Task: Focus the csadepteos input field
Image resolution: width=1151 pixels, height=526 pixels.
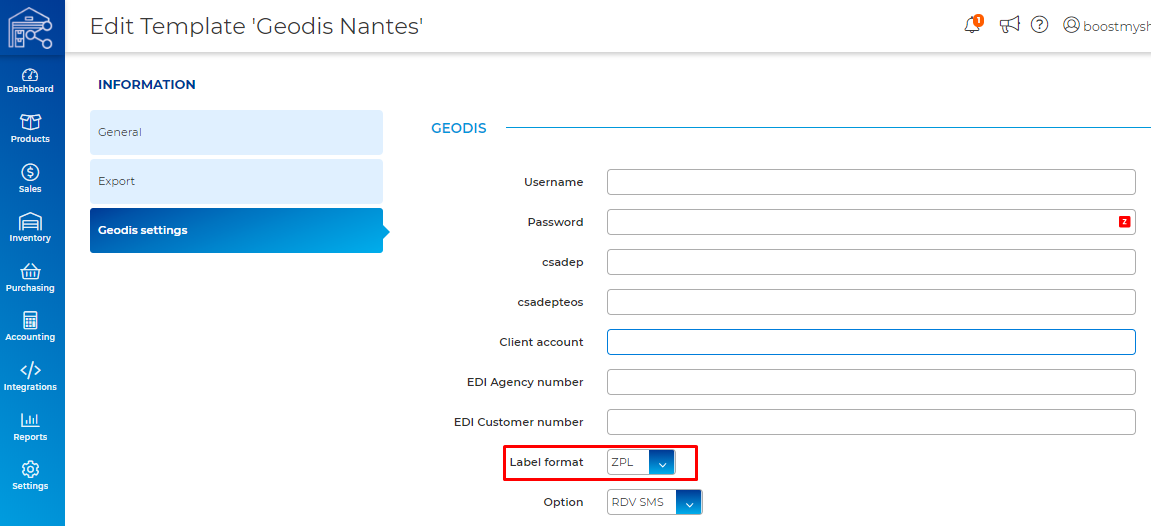Action: pos(871,302)
